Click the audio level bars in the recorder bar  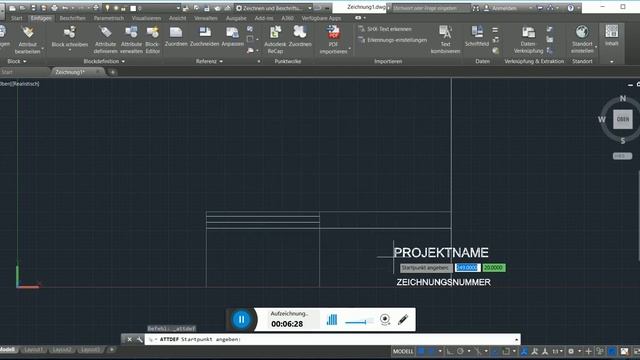(x=332, y=319)
